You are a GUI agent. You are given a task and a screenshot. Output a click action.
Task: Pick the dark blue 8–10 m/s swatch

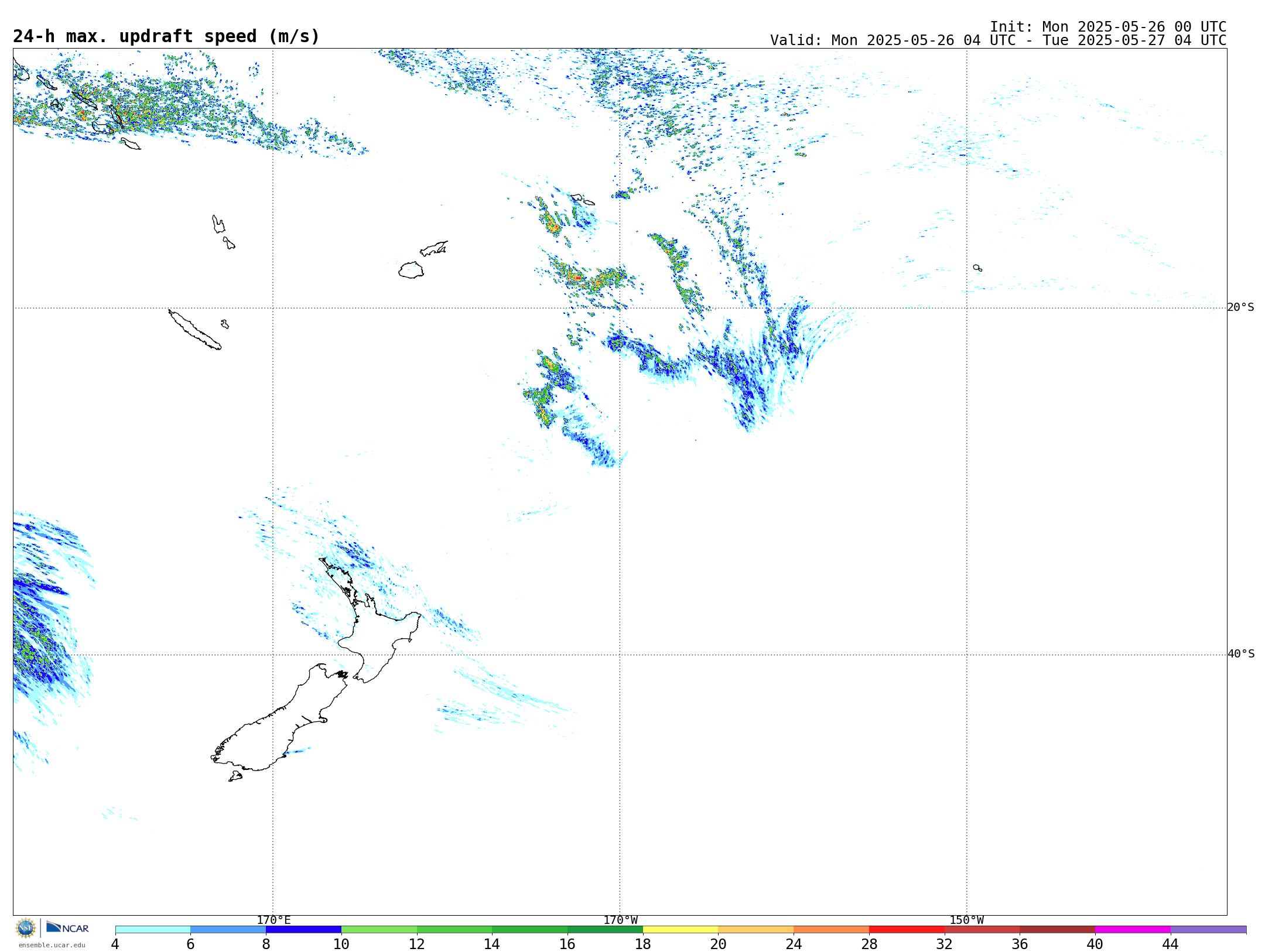[x=303, y=930]
